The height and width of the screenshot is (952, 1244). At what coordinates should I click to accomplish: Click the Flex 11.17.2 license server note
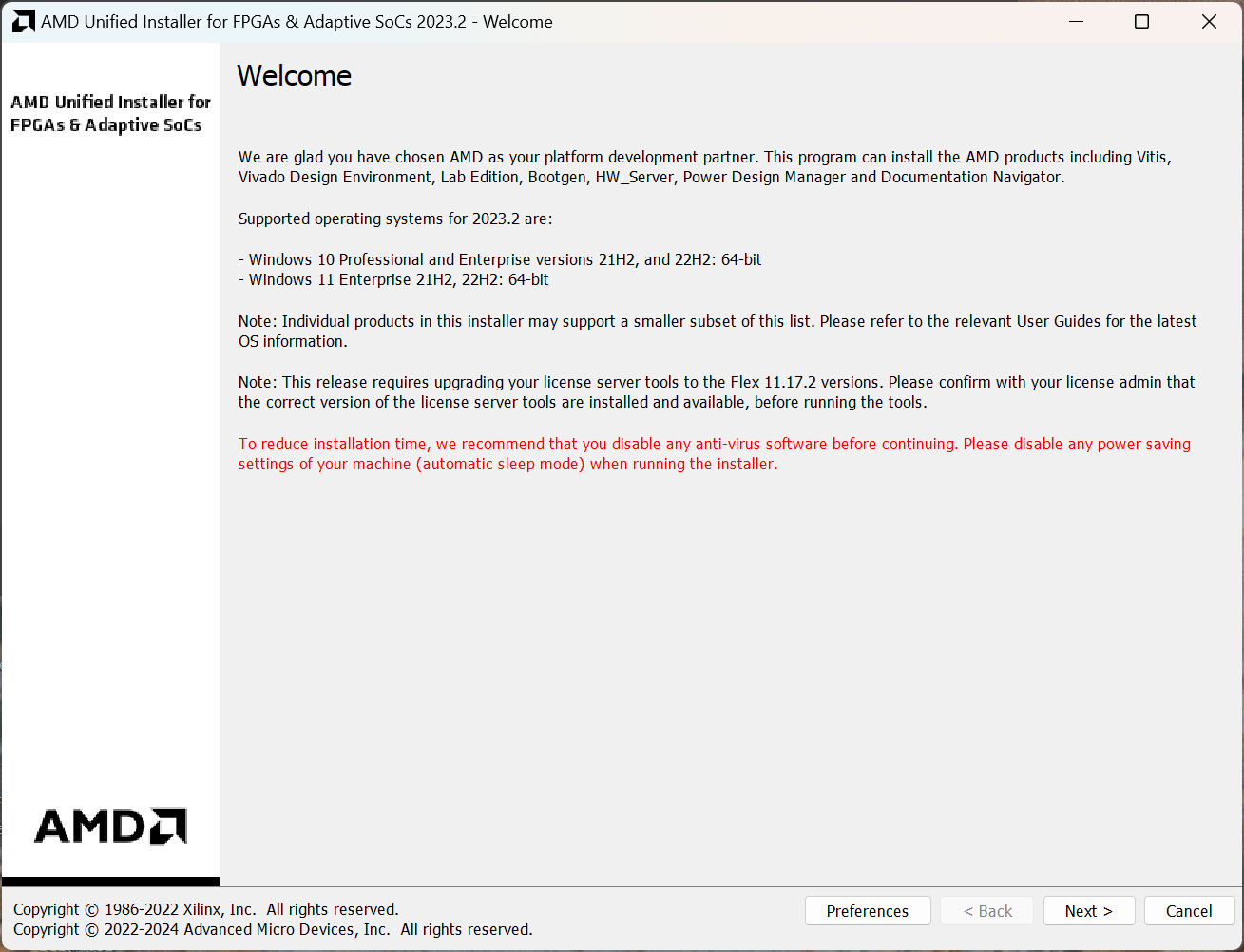point(715,392)
